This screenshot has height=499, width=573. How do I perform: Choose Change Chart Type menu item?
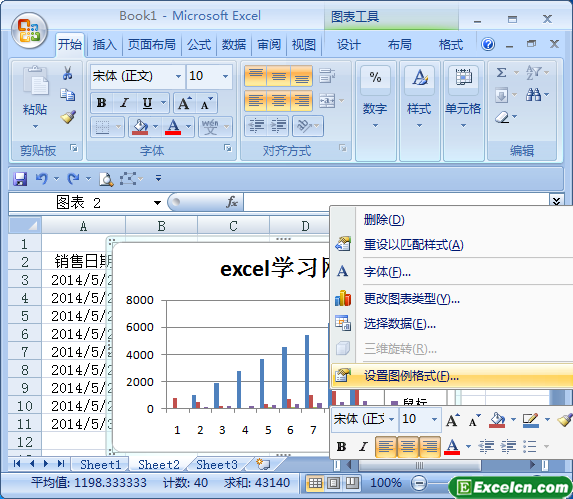click(x=452, y=299)
